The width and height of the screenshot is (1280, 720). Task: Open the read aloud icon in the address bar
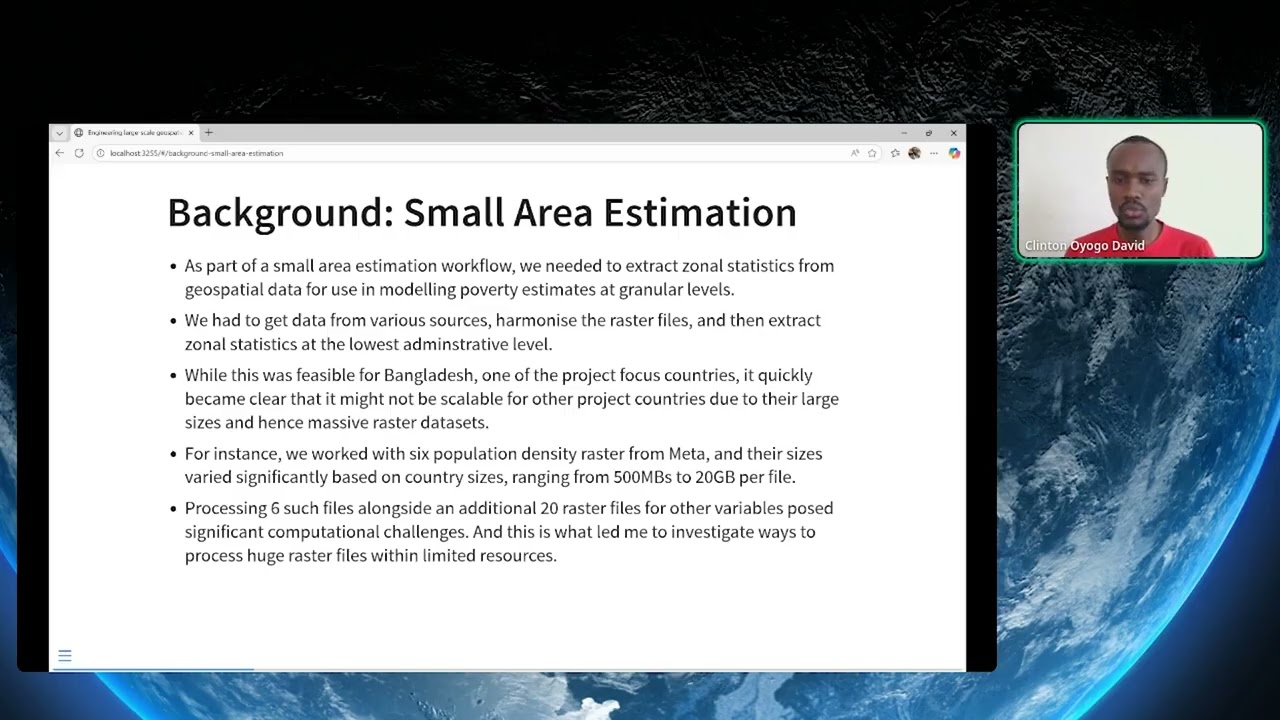(x=855, y=153)
